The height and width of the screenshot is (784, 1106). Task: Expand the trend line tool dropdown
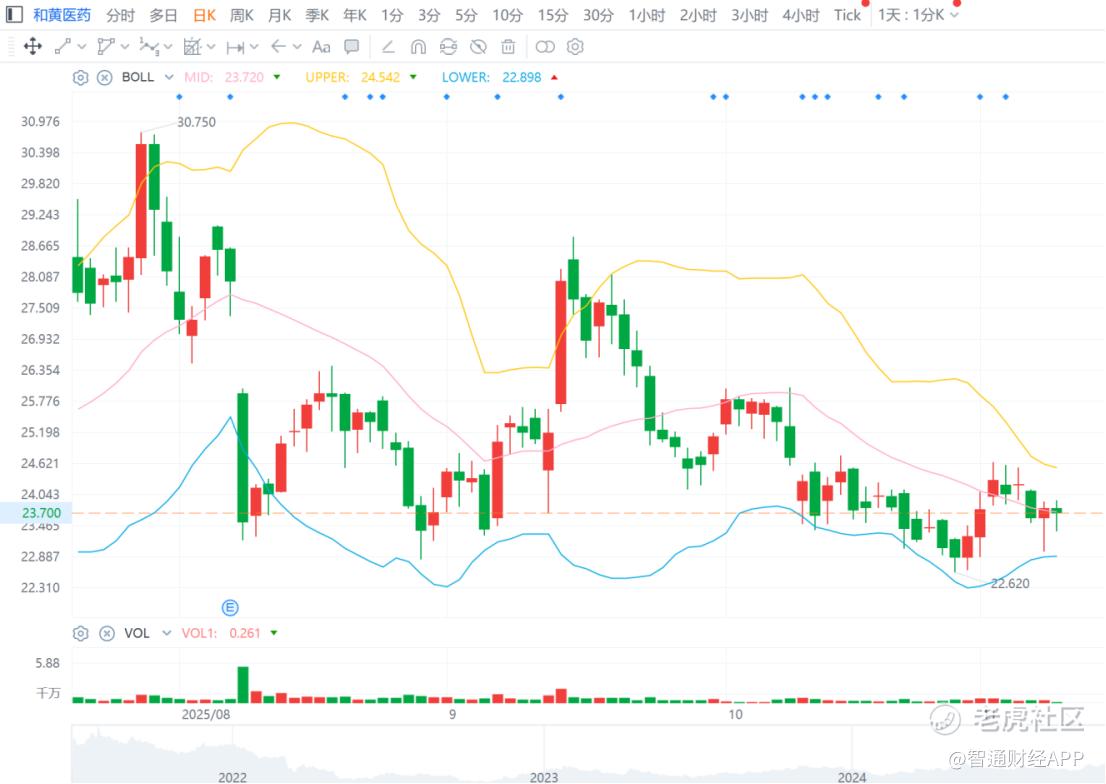82,47
